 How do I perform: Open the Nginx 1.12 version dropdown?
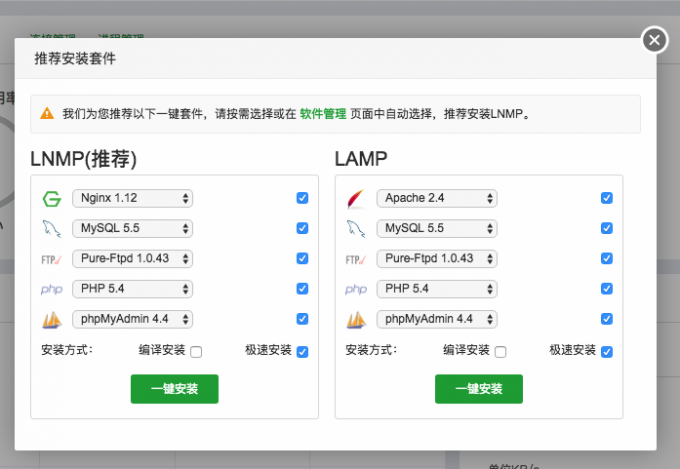[x=132, y=198]
